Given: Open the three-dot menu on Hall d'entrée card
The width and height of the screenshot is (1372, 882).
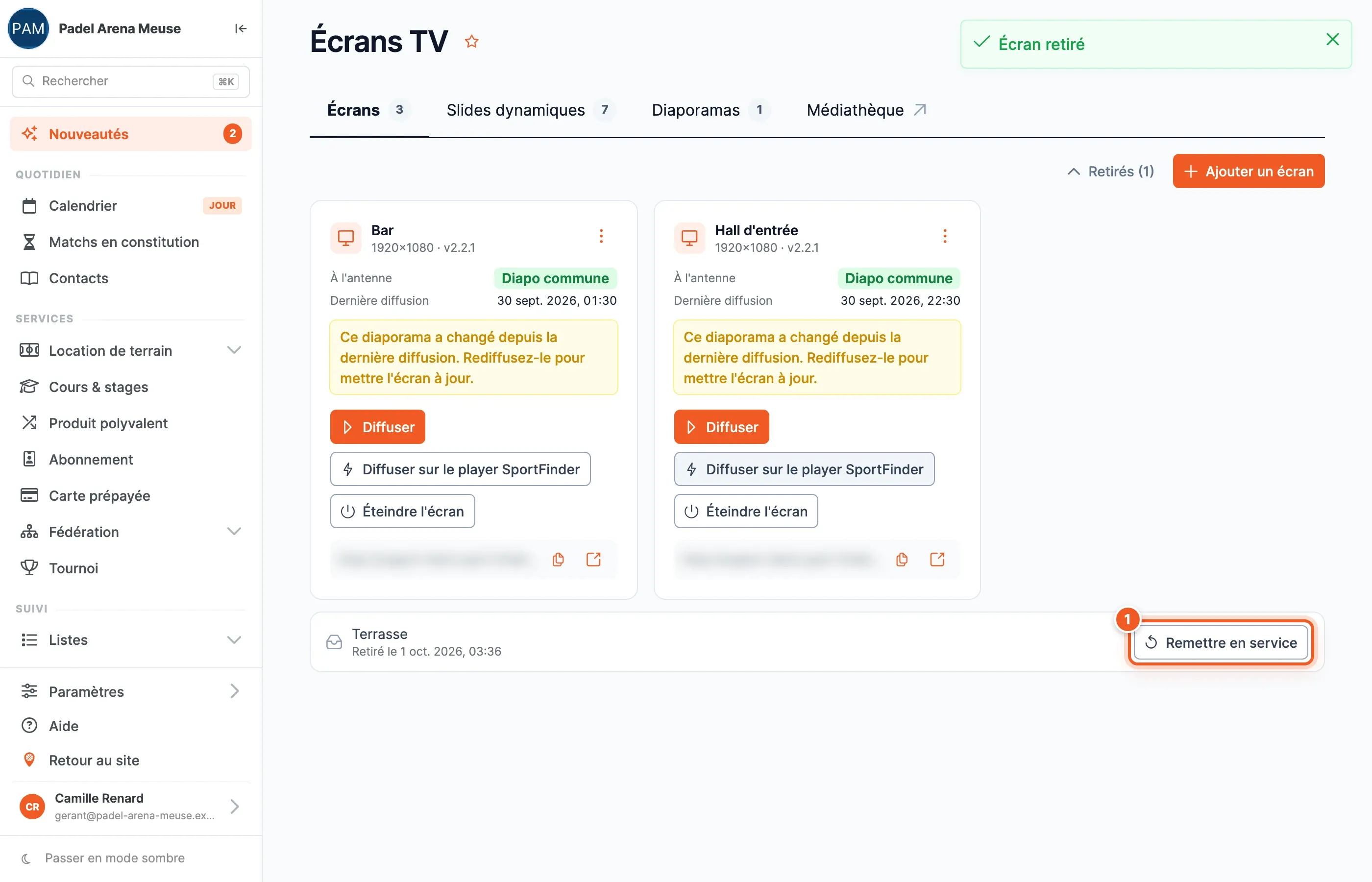Looking at the screenshot, I should [945, 236].
